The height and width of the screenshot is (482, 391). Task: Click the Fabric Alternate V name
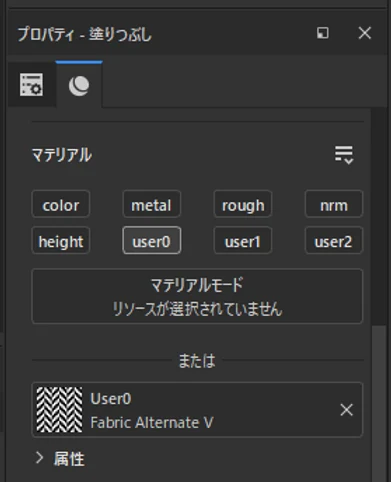pyautogui.click(x=151, y=422)
